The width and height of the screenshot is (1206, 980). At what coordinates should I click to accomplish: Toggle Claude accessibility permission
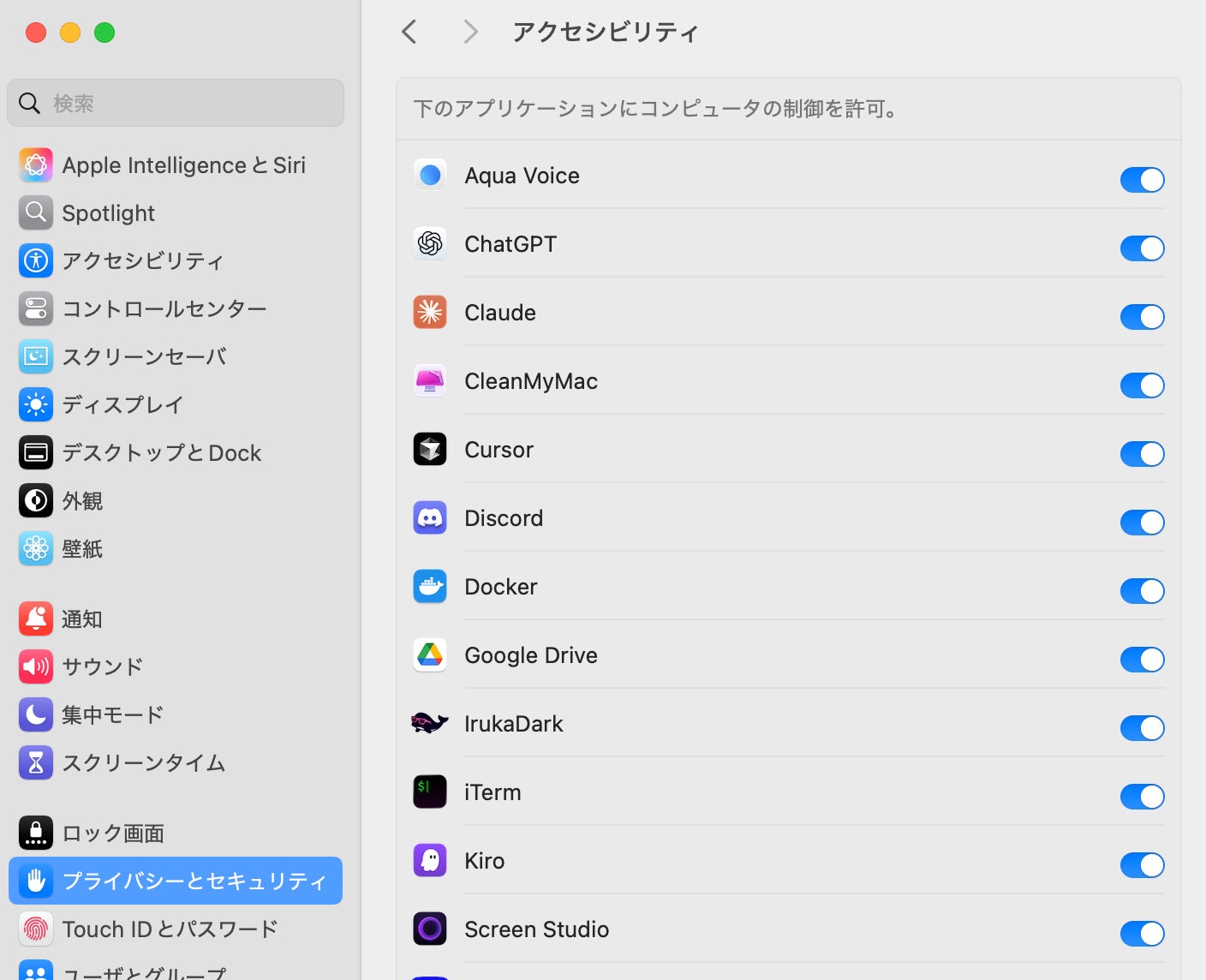1143,317
